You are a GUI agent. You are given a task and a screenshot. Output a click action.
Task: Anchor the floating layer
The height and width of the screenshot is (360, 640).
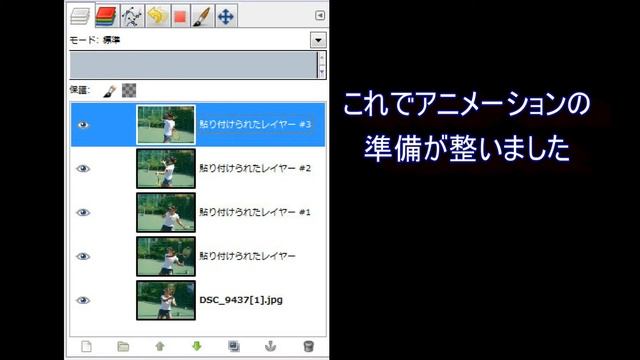[270, 347]
